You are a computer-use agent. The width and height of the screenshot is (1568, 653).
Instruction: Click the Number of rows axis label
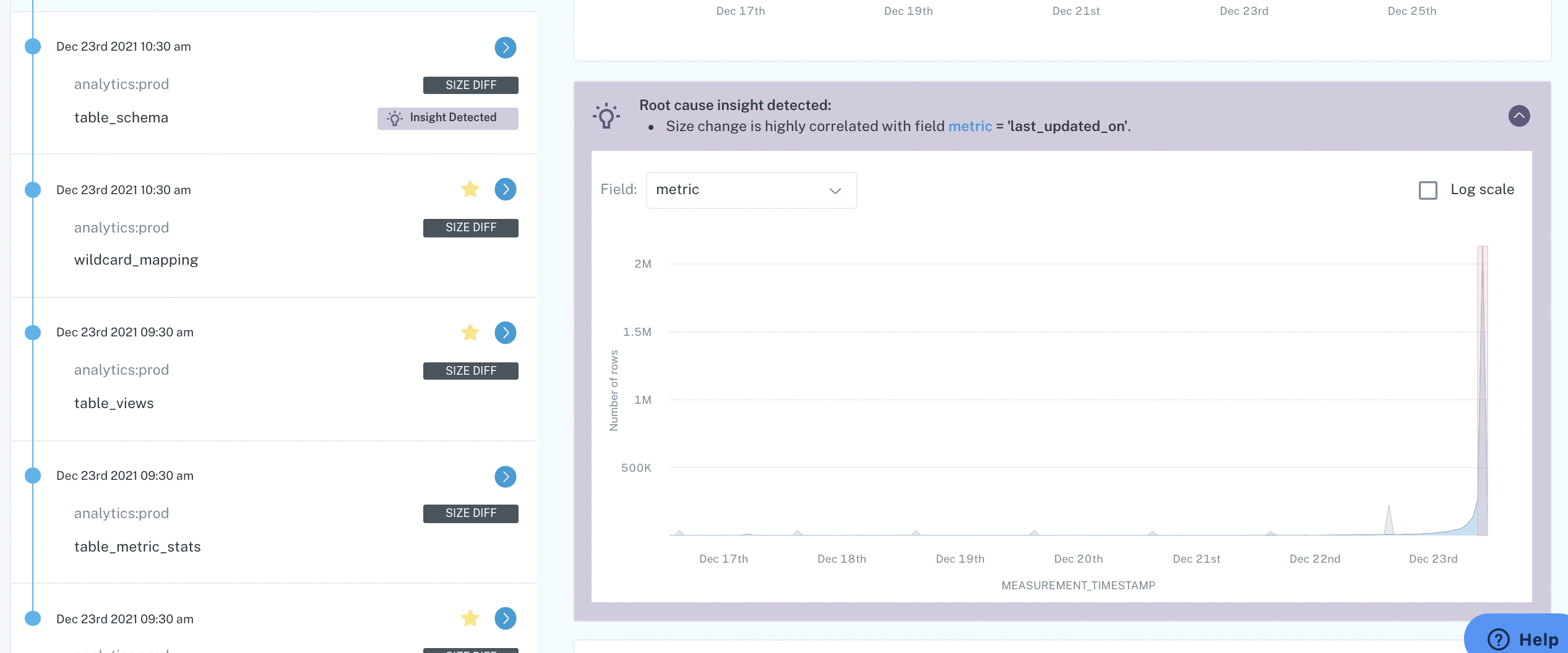click(613, 391)
